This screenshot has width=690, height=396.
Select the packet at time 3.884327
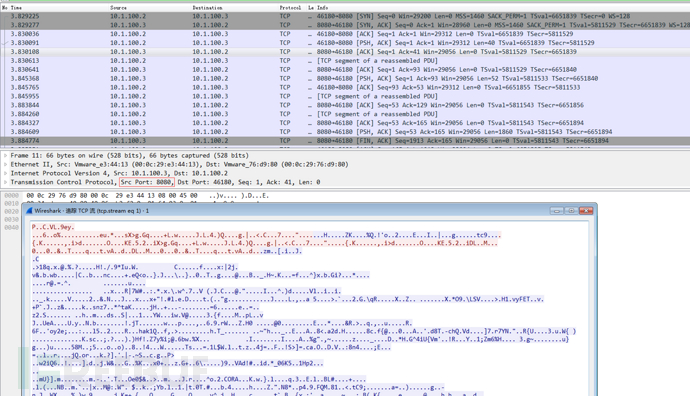[345, 123]
